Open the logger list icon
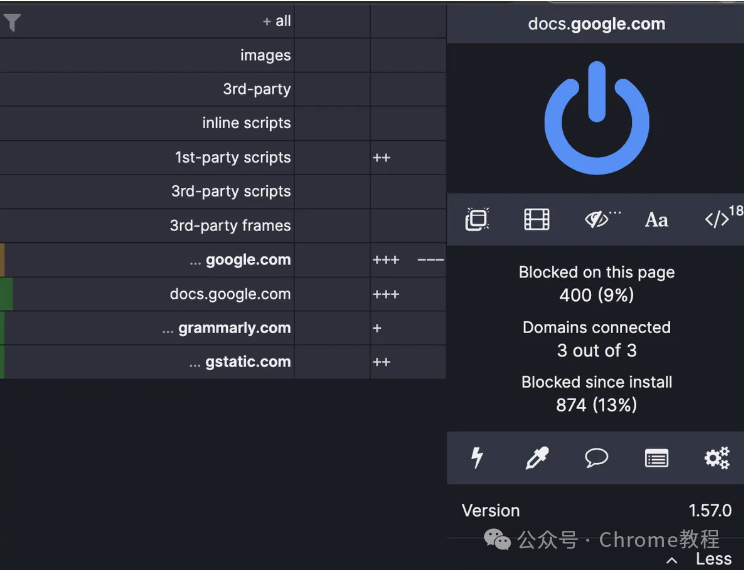 (x=657, y=458)
